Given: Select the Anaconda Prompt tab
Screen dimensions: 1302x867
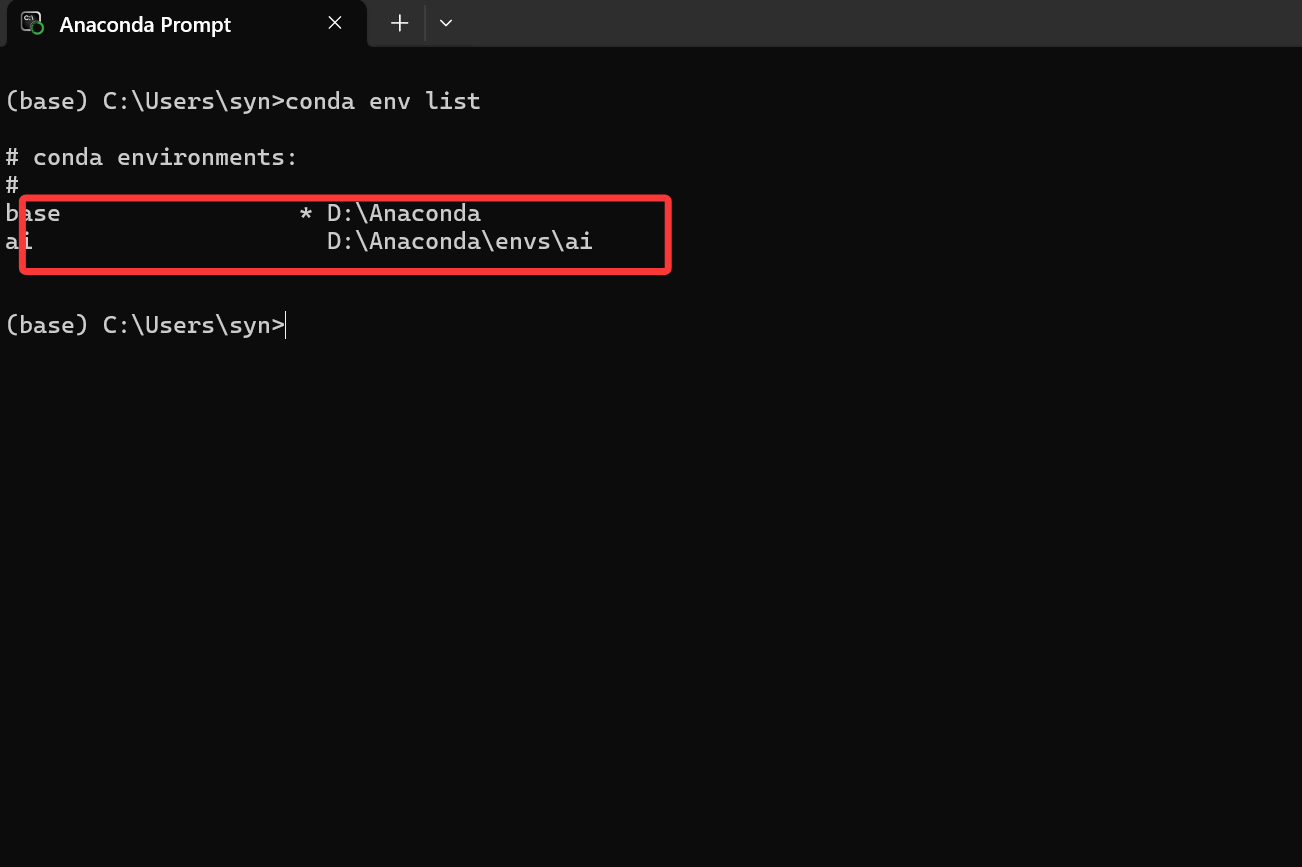Looking at the screenshot, I should coord(187,24).
